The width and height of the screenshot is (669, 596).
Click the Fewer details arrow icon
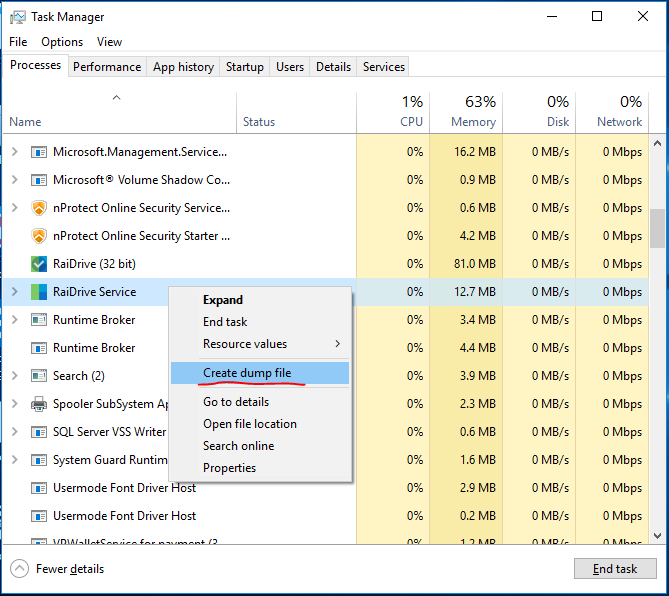coord(19,569)
